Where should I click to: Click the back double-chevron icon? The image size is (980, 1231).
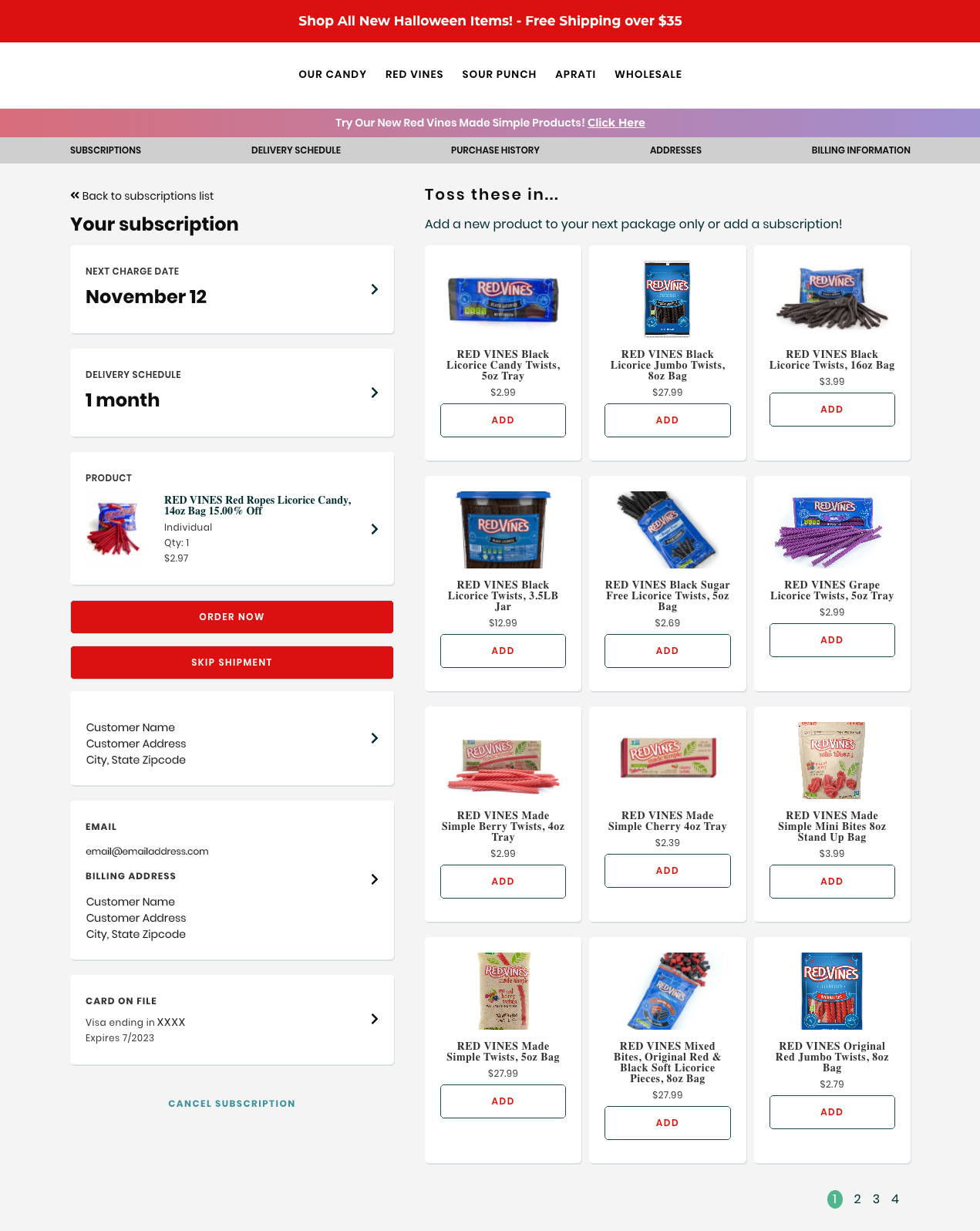click(75, 195)
